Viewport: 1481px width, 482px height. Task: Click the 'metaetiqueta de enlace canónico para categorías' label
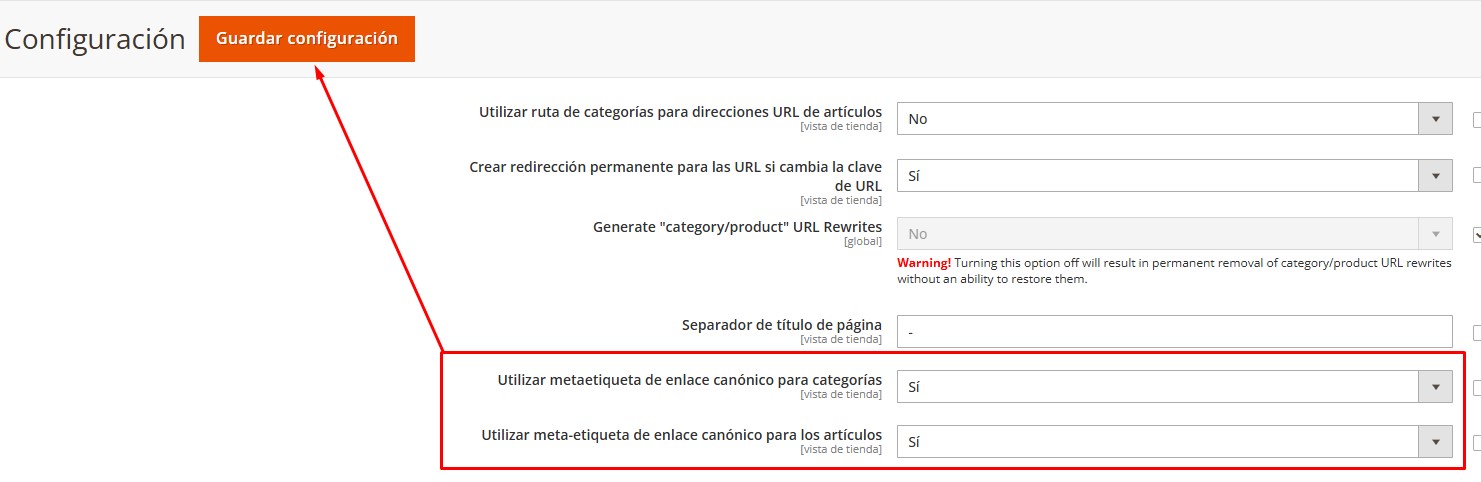(x=689, y=380)
